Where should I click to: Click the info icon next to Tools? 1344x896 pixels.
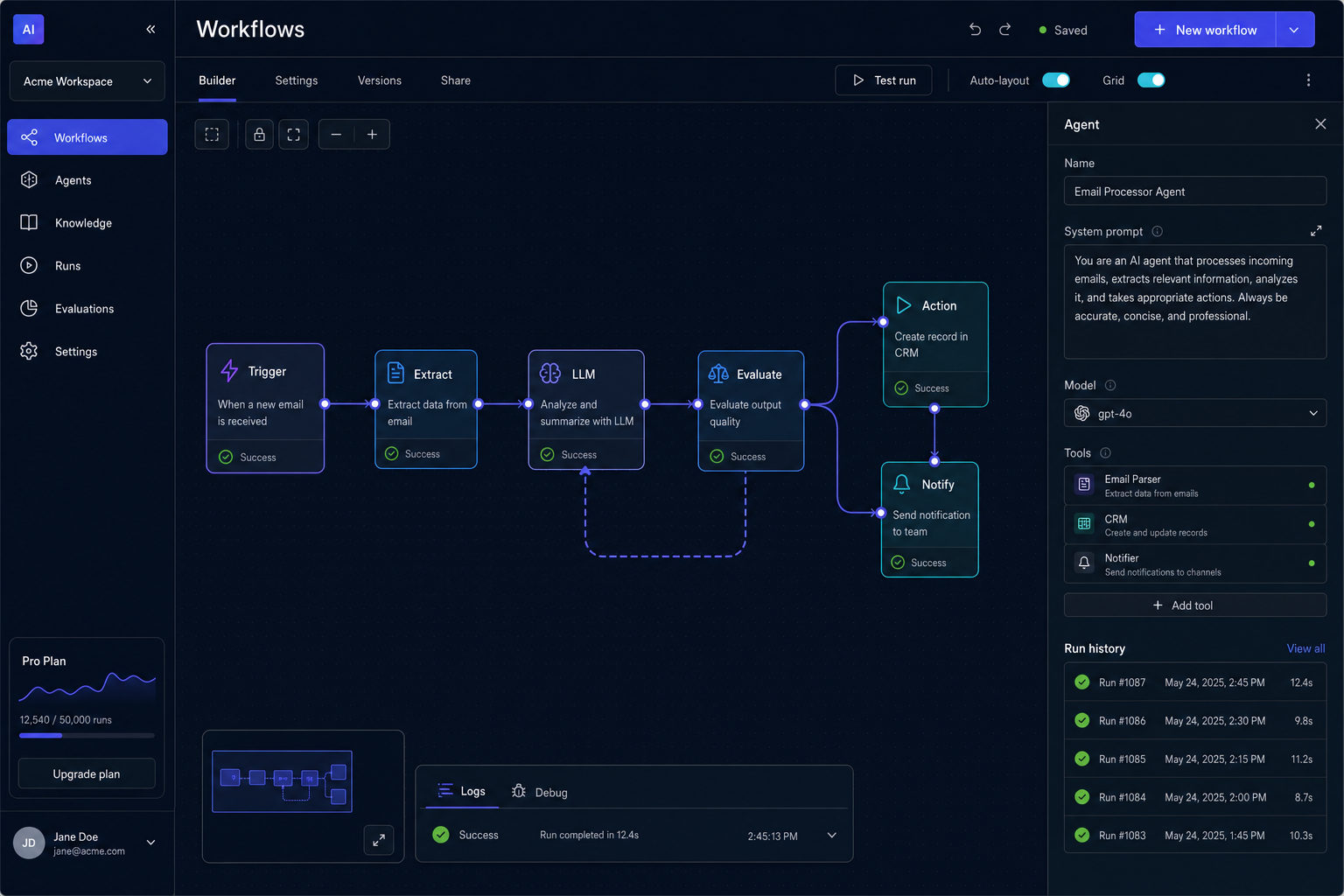(1105, 453)
